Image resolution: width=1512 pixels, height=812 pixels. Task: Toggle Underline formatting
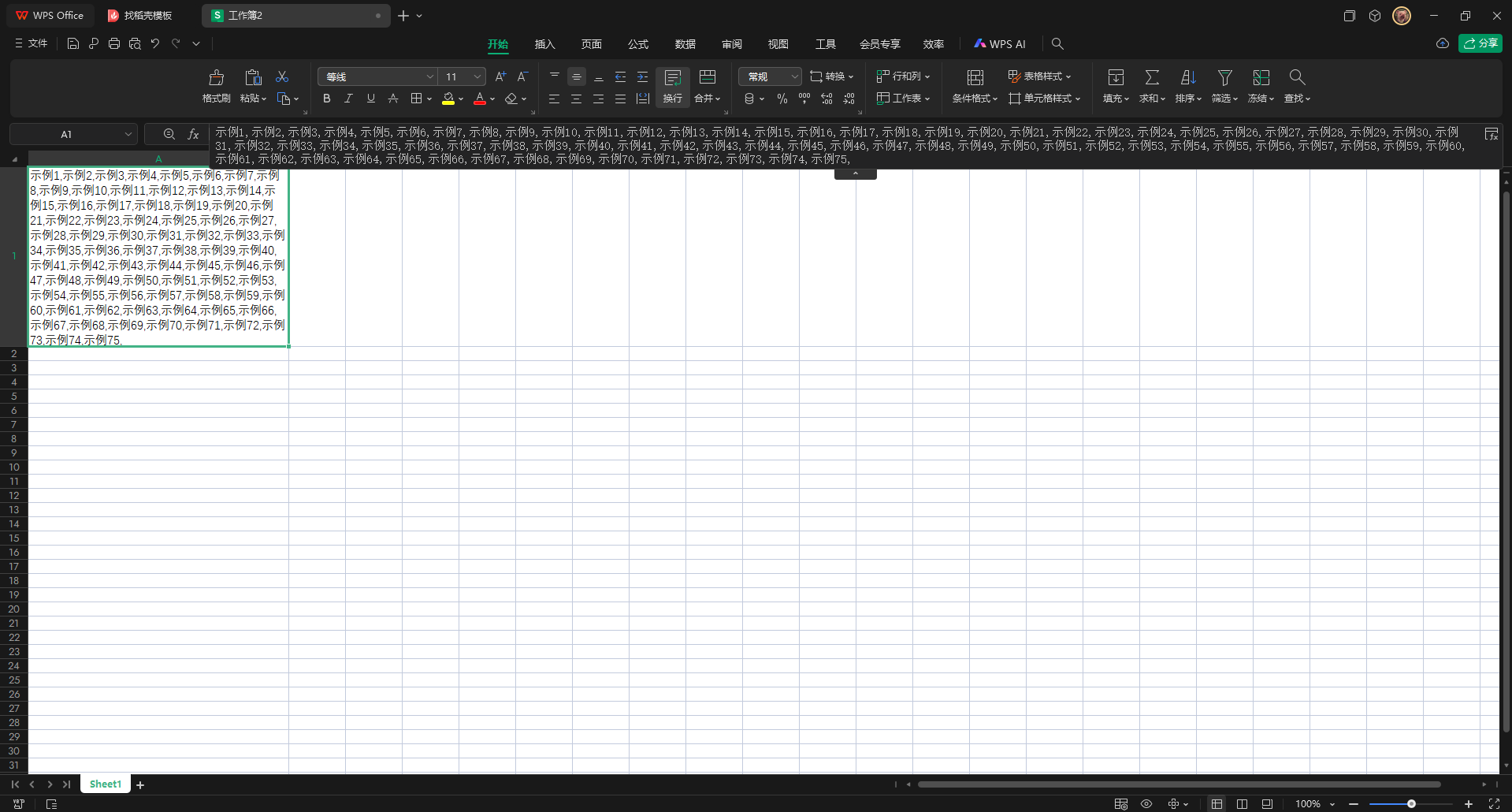(370, 99)
